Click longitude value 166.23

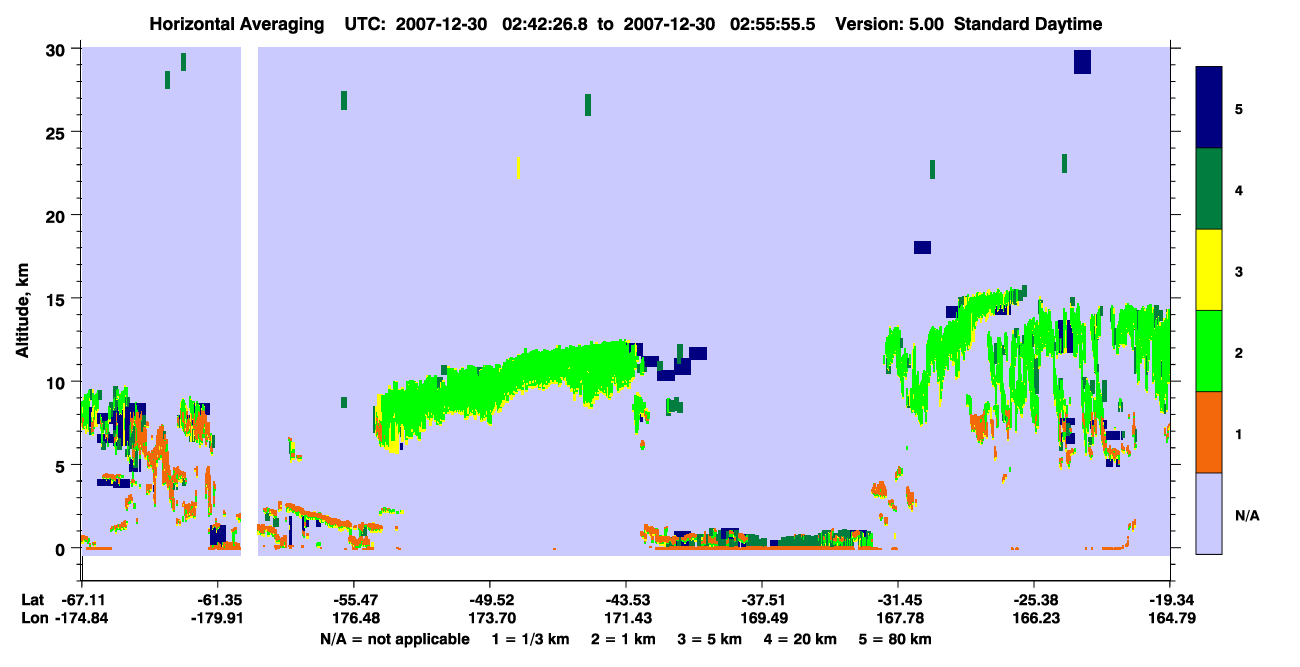click(x=1034, y=618)
